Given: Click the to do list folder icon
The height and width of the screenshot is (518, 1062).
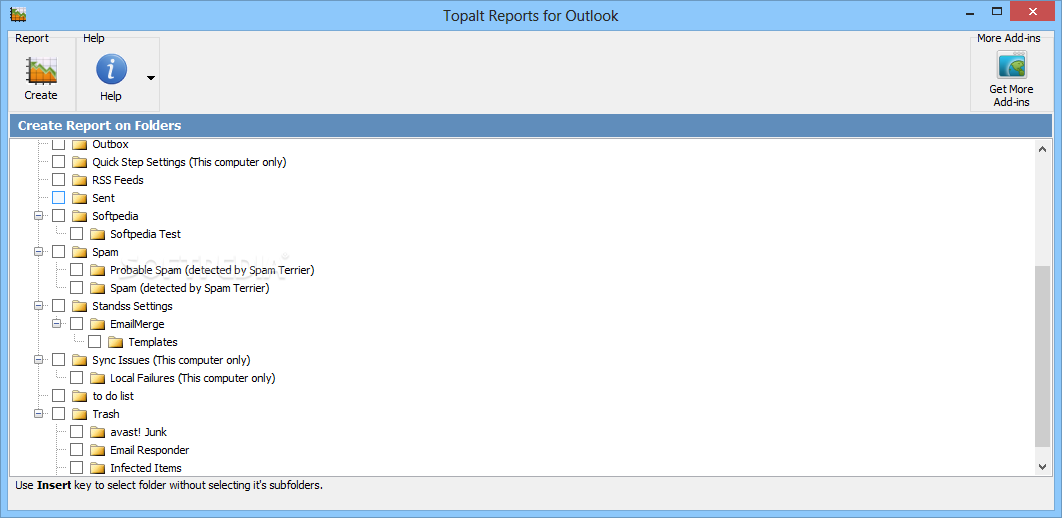Looking at the screenshot, I should 80,396.
